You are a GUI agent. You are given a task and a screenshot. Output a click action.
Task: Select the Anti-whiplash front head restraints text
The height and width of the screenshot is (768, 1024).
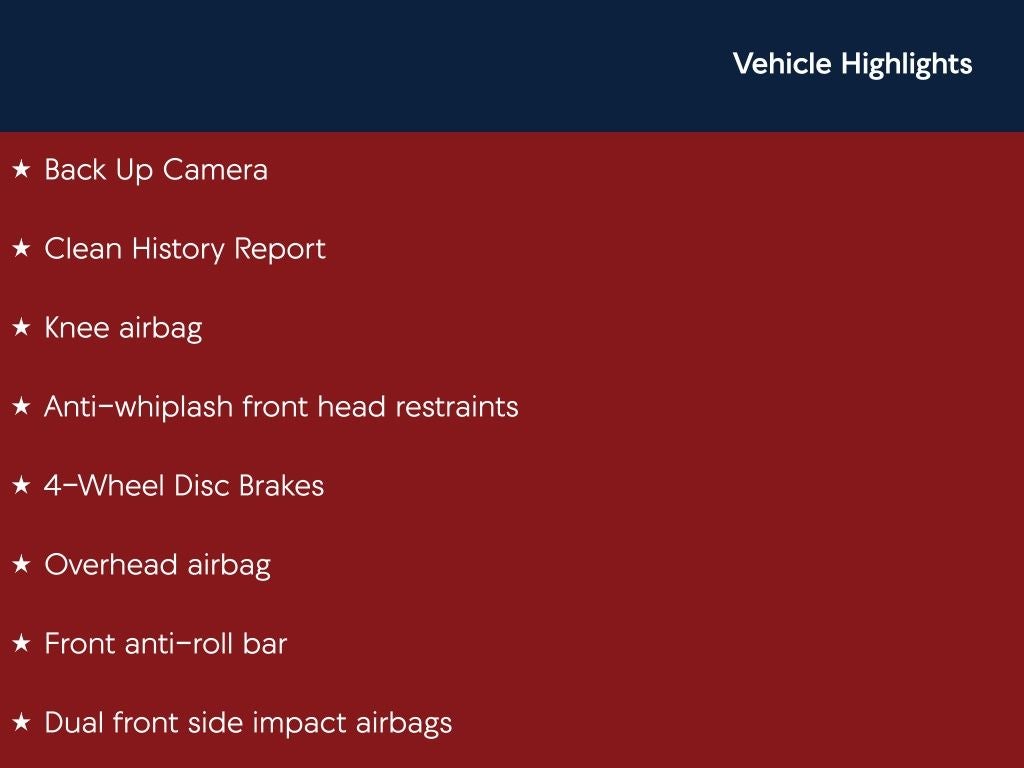click(x=281, y=407)
